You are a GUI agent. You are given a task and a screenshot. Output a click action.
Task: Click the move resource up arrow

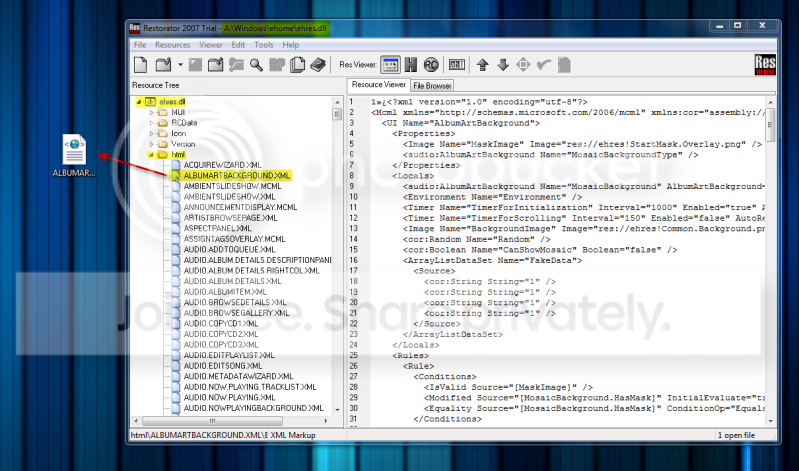[483, 65]
